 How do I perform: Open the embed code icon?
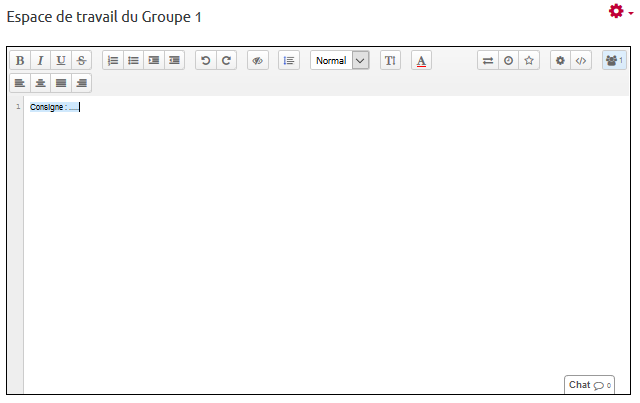point(581,61)
